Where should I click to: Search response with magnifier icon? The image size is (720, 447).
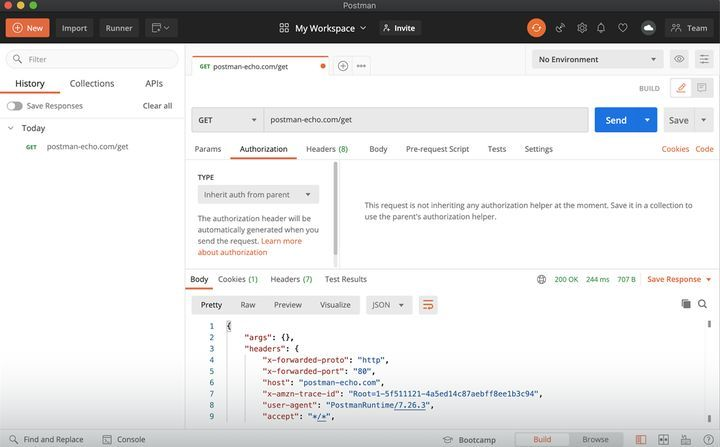click(x=702, y=304)
